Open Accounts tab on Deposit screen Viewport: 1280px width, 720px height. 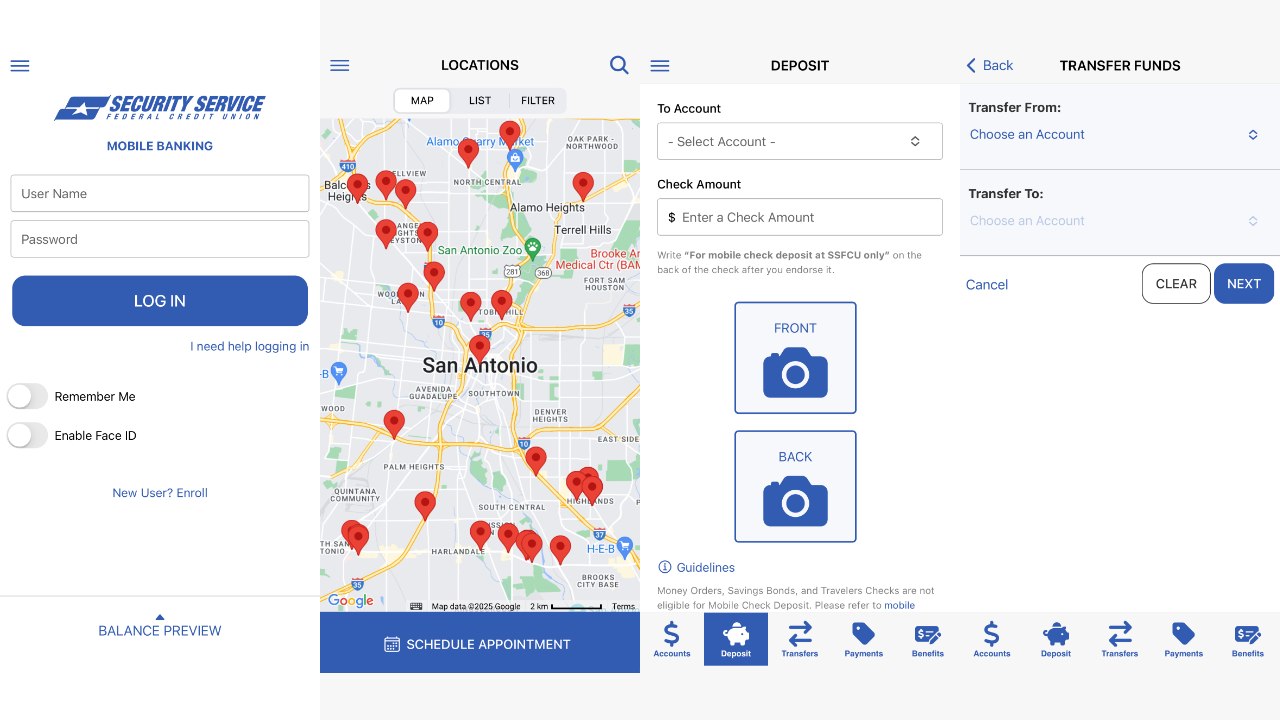coord(672,639)
